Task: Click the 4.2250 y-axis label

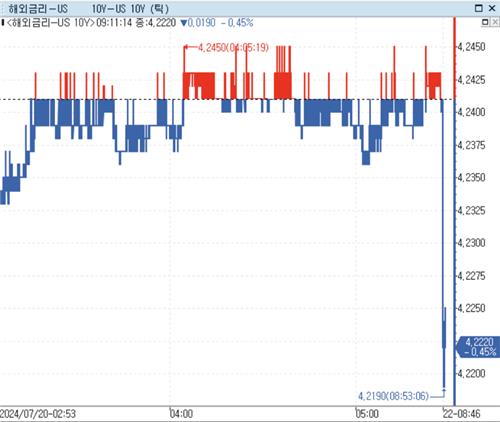Action: pos(471,308)
